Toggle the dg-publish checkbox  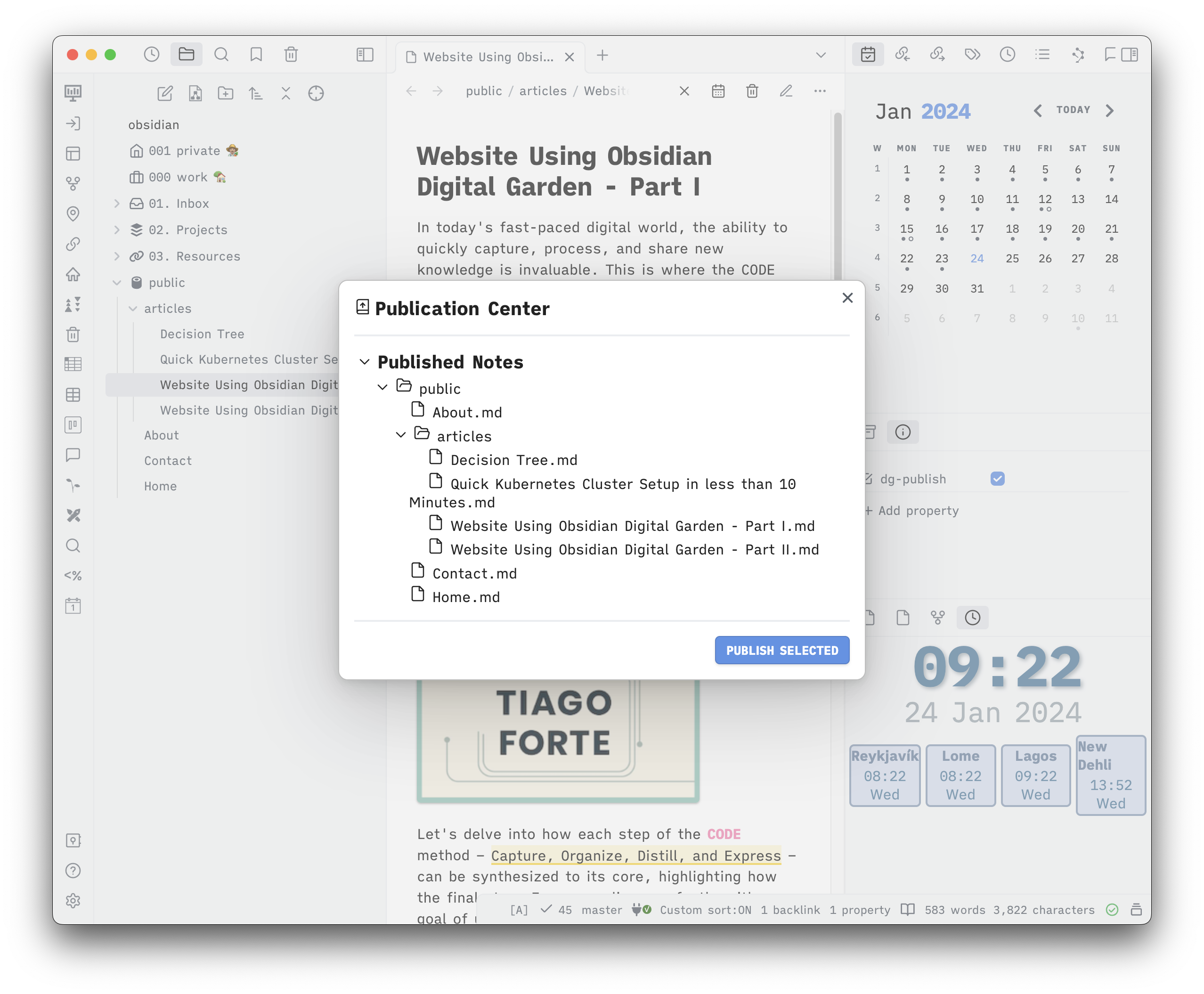click(x=997, y=479)
